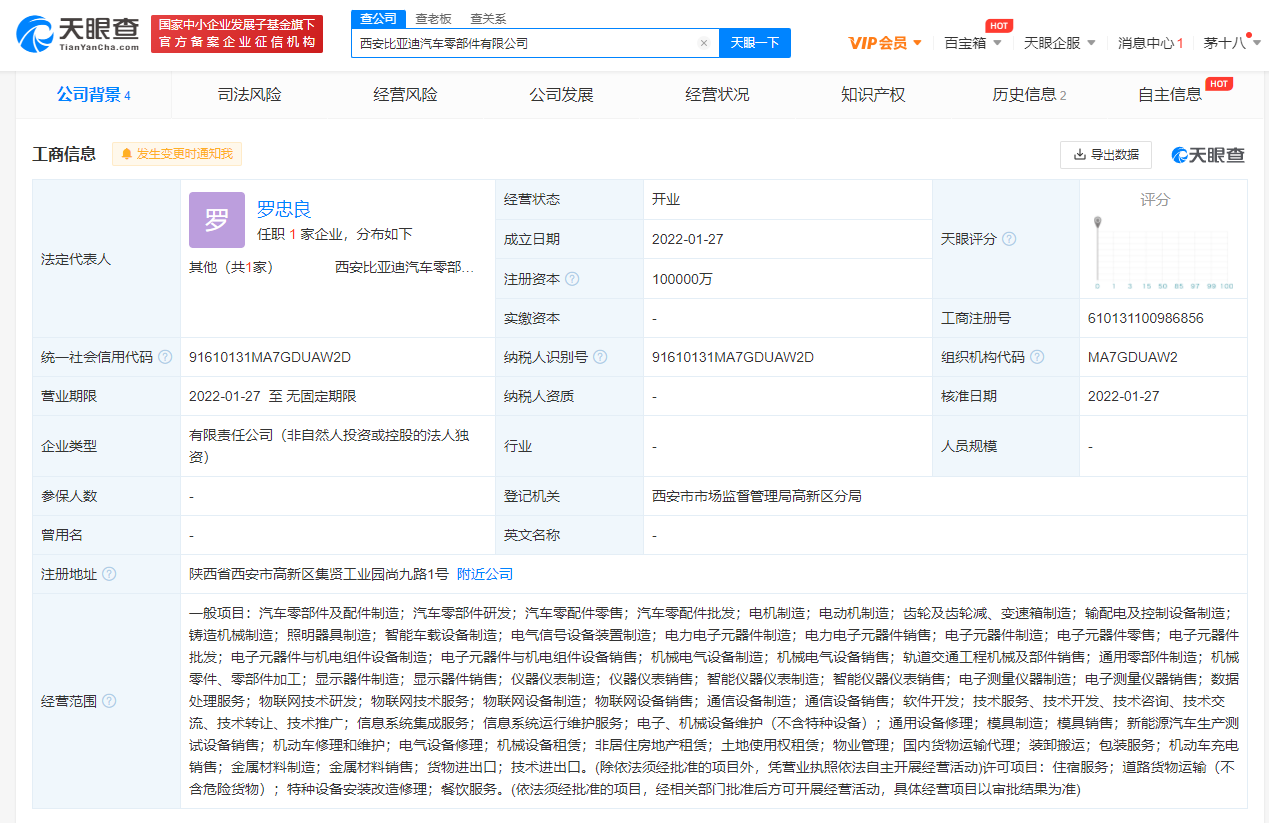Screen dimensions: 1269x823
Task: Click help icon beside 注册地址
Action: 109,574
